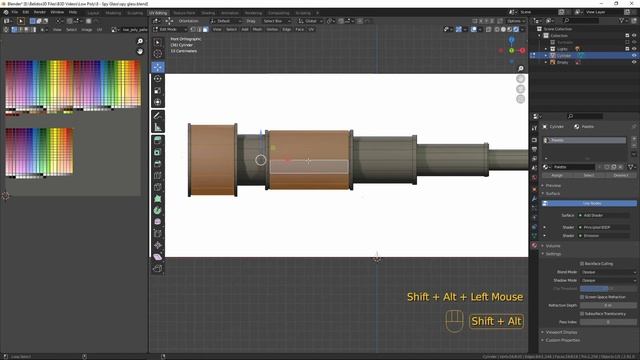640x360 pixels.
Task: Select the Measure tool
Action: 158,128
